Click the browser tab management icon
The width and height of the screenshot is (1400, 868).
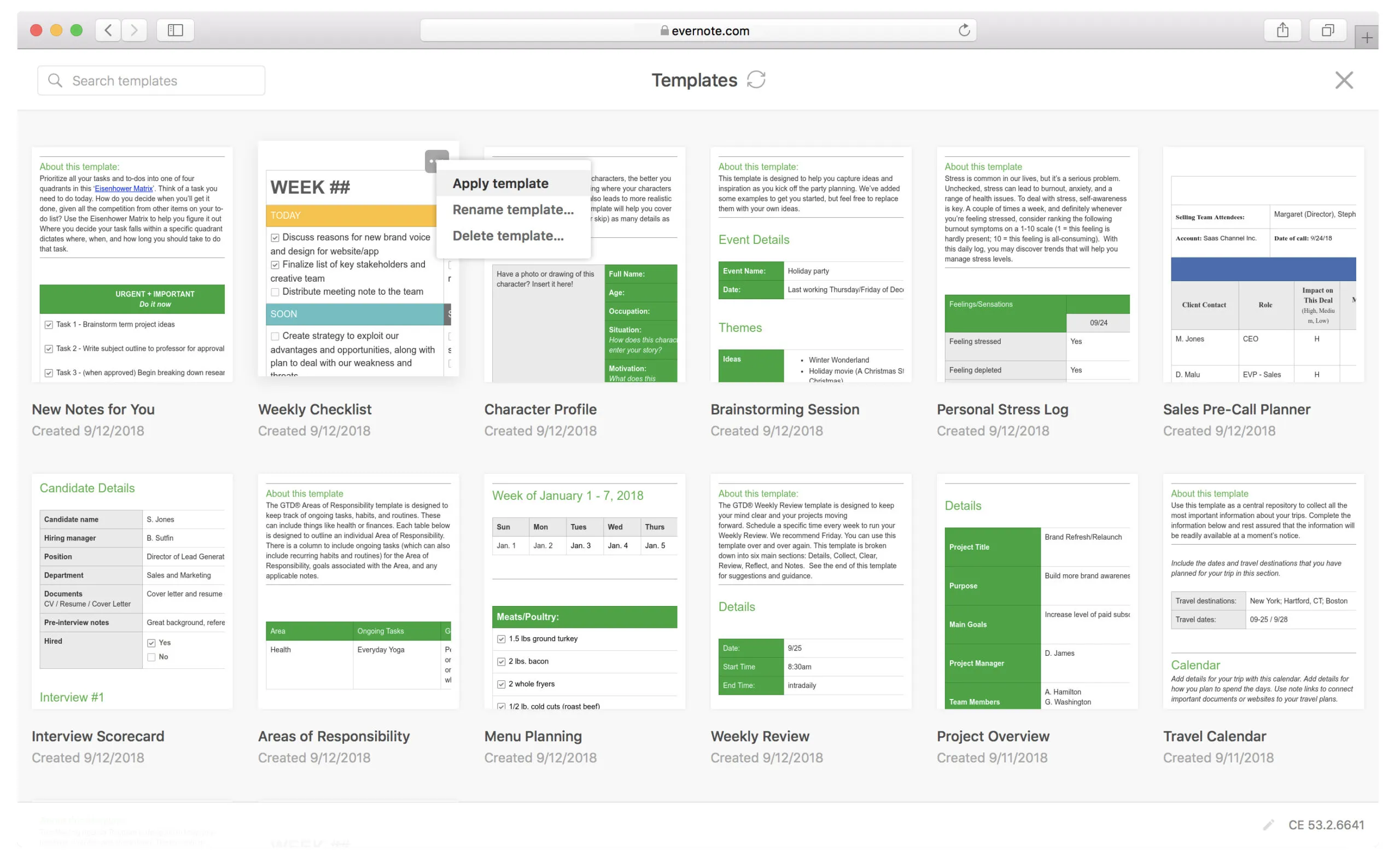point(1326,30)
